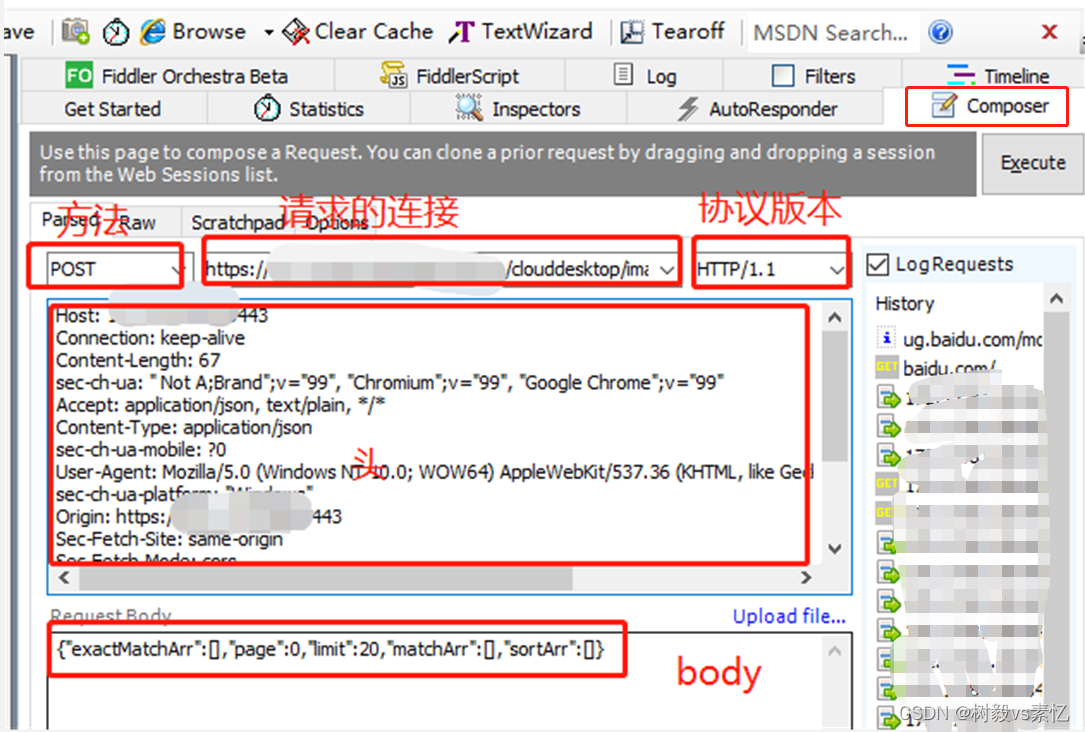The image size is (1085, 732).
Task: Click the Composer pencil icon
Action: [944, 105]
